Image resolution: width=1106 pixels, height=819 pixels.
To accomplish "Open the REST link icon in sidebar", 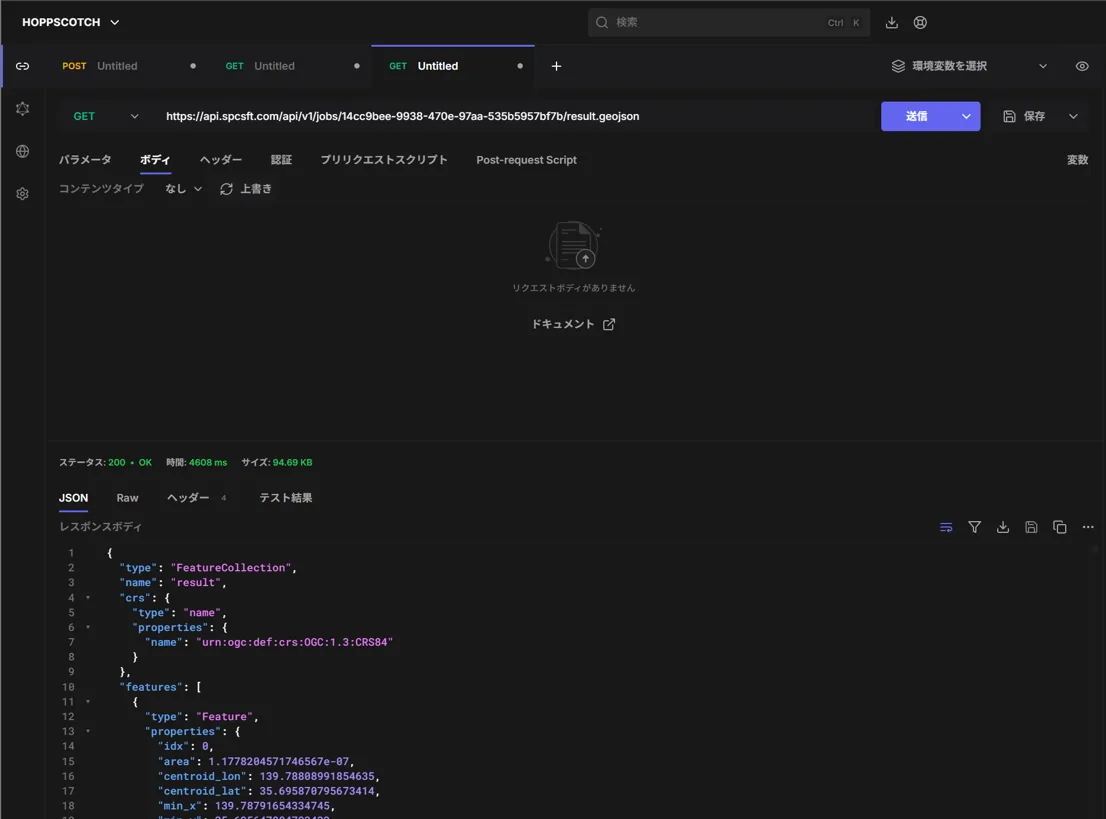I will coord(23,66).
